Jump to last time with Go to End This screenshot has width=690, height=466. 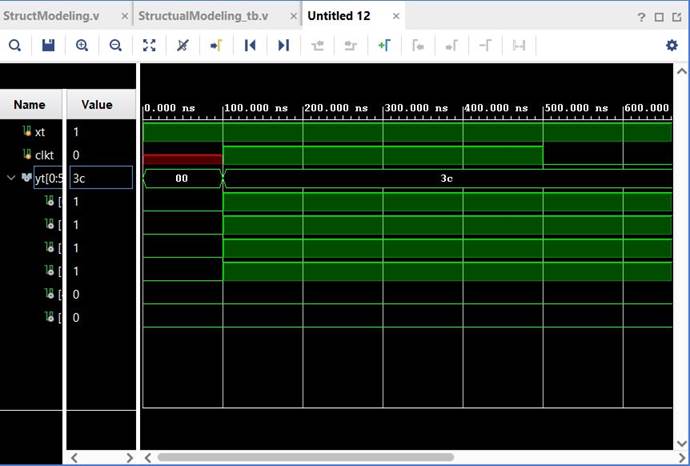click(x=284, y=45)
